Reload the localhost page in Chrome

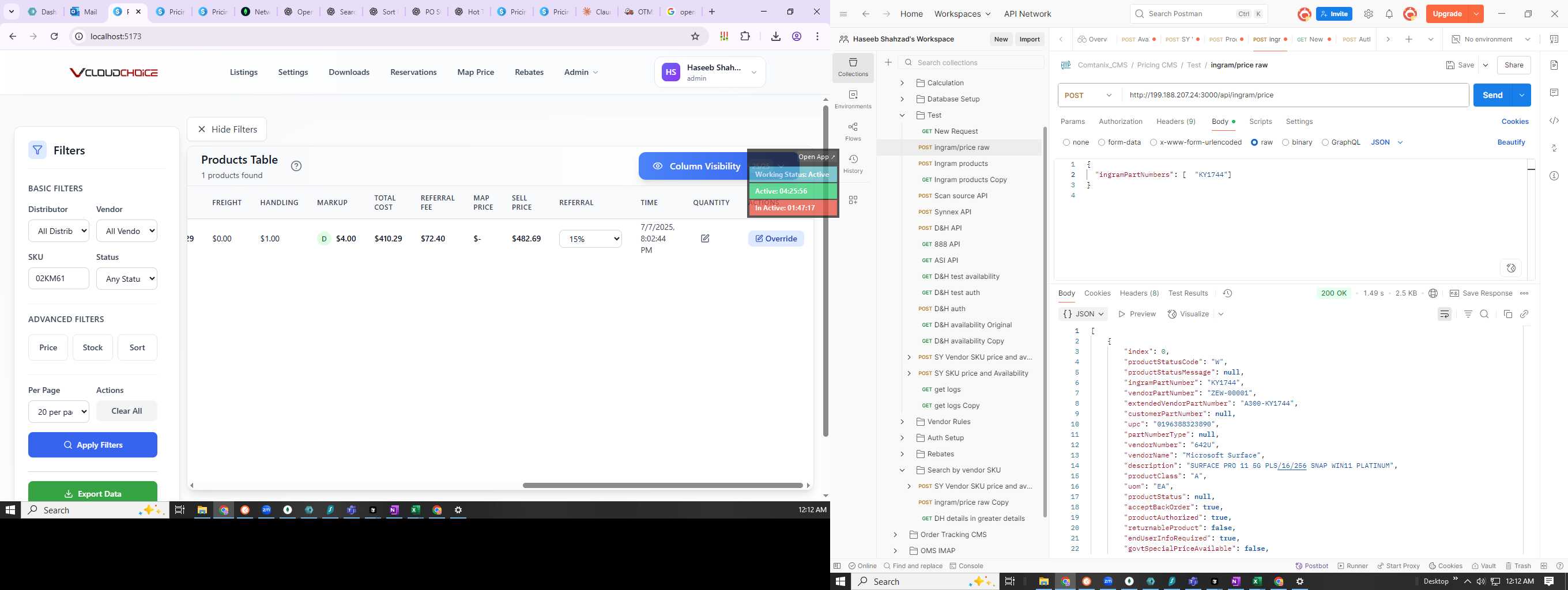tap(54, 36)
